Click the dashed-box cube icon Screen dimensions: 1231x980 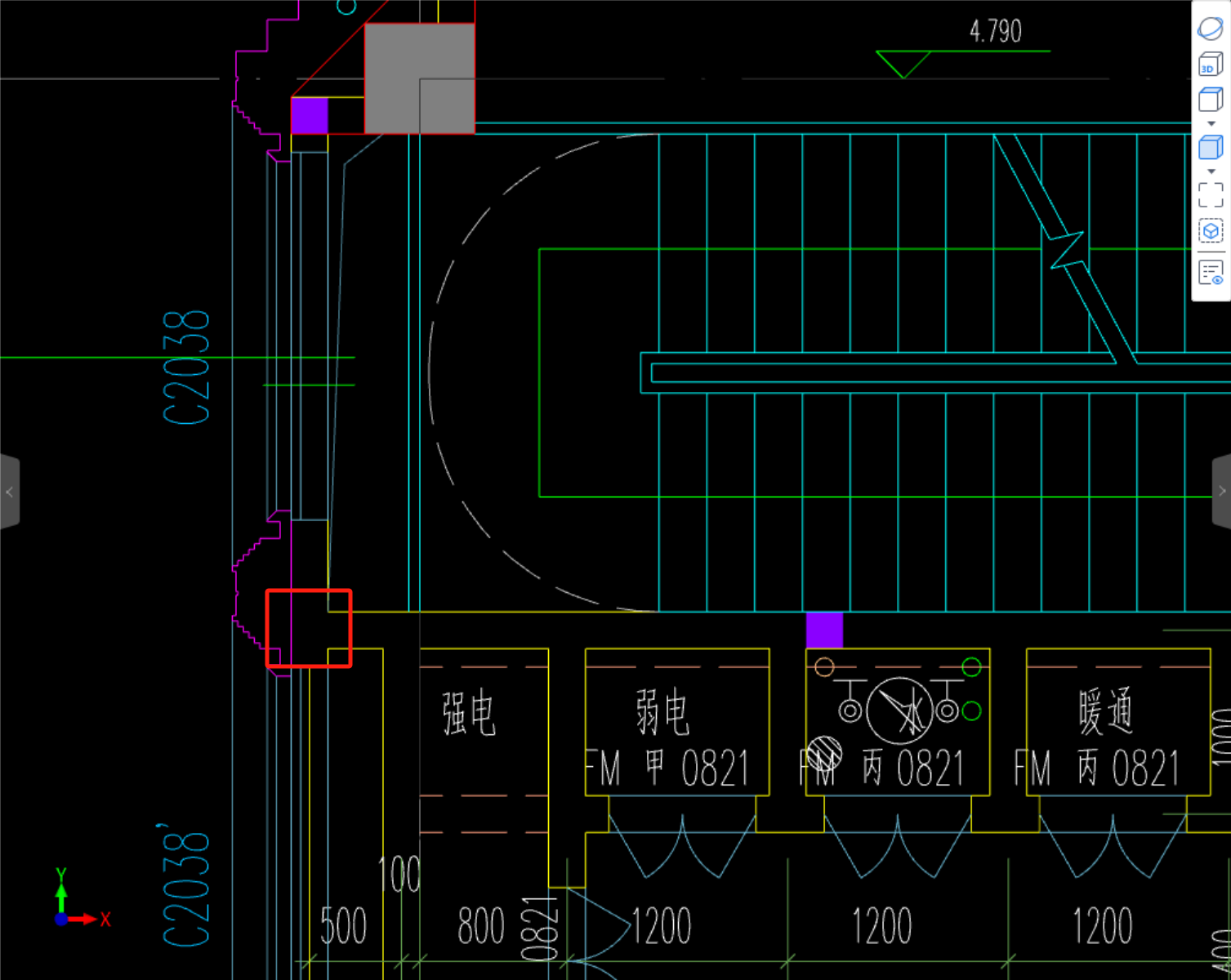click(x=1211, y=231)
